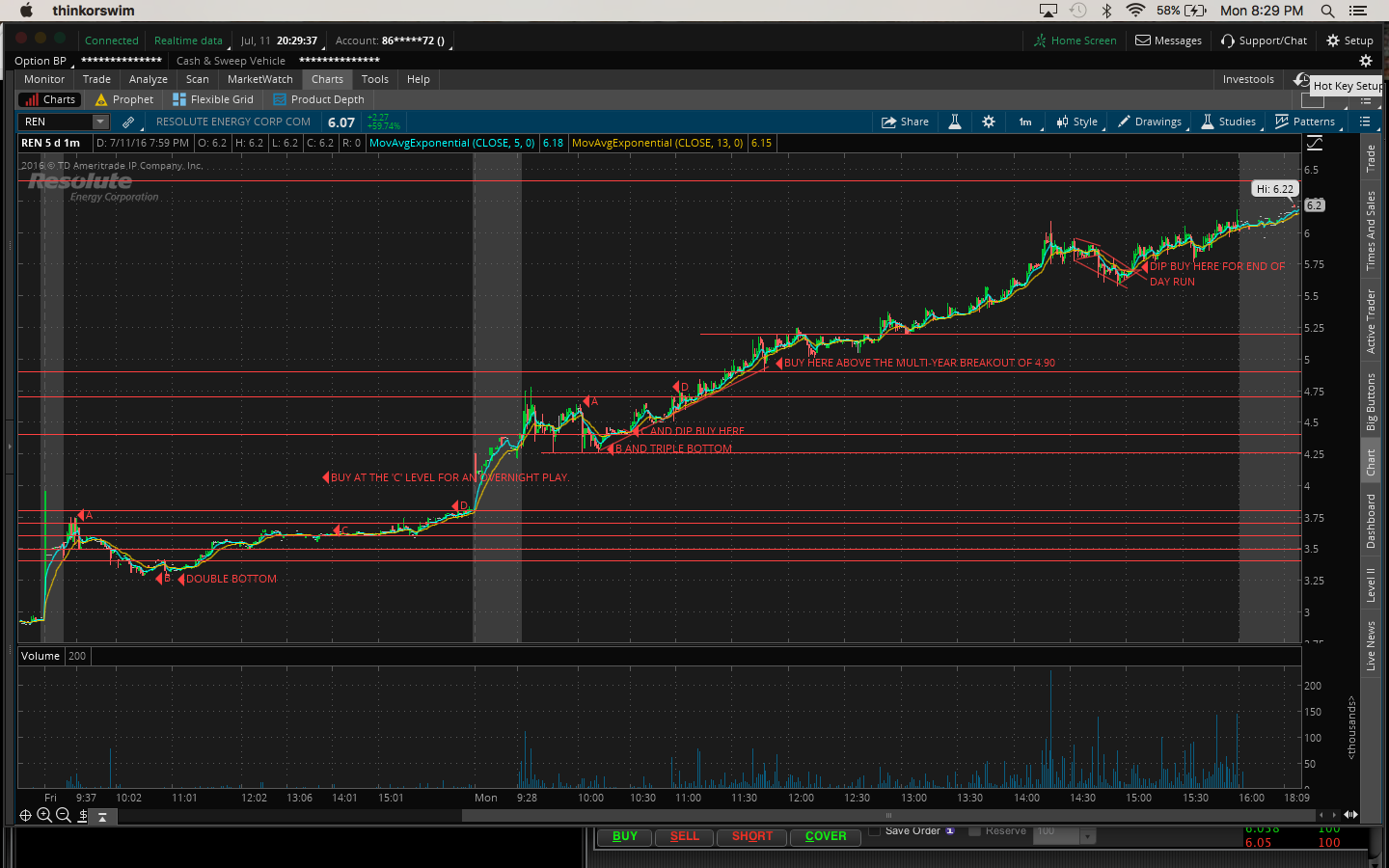Viewport: 1389px width, 868px height.
Task: Open the Live News side tab
Action: [1371, 645]
